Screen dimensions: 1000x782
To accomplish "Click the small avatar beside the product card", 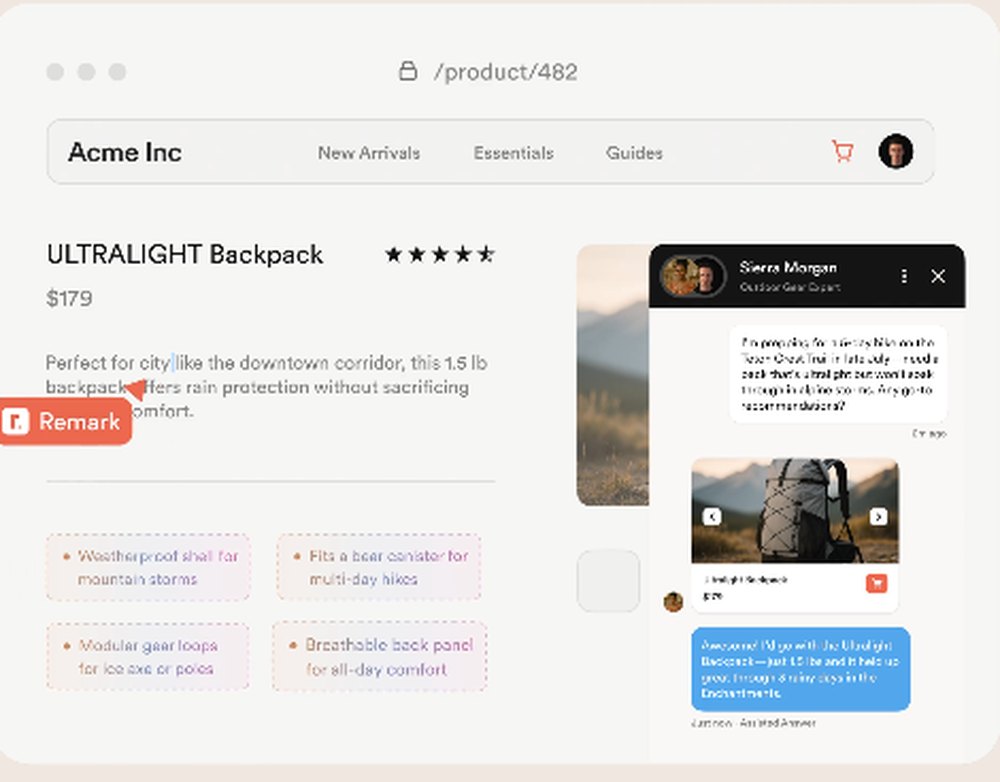I will click(x=673, y=600).
